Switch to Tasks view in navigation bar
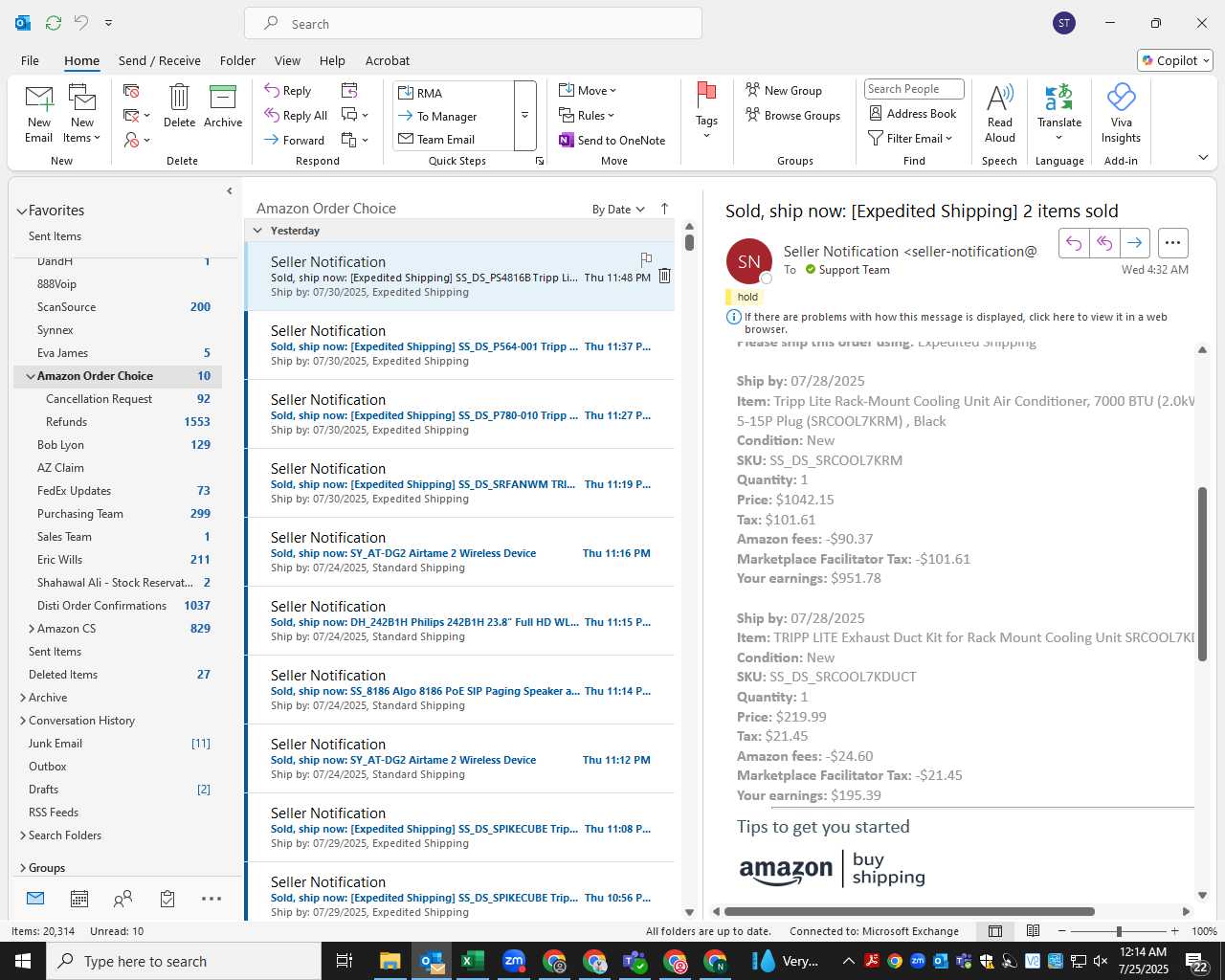The height and width of the screenshot is (980, 1225). click(x=167, y=899)
